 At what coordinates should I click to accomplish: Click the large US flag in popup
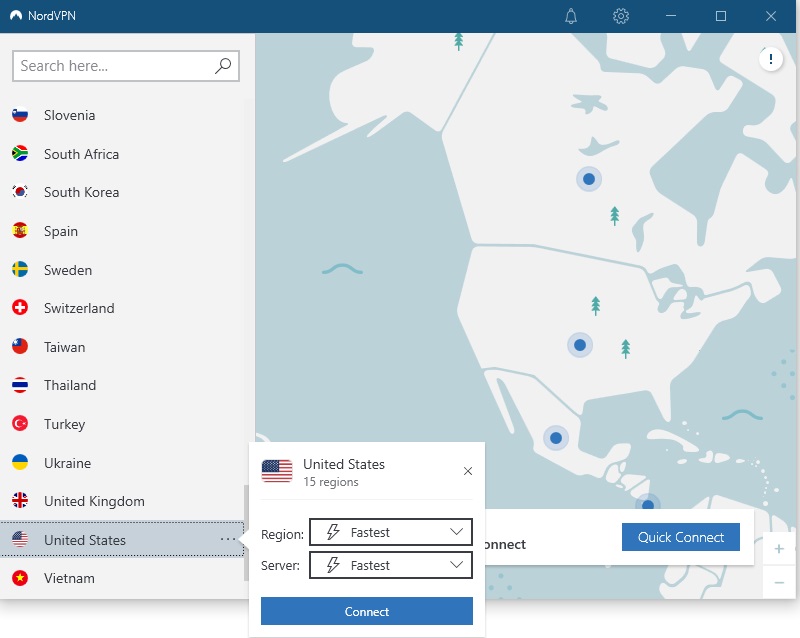pyautogui.click(x=277, y=471)
